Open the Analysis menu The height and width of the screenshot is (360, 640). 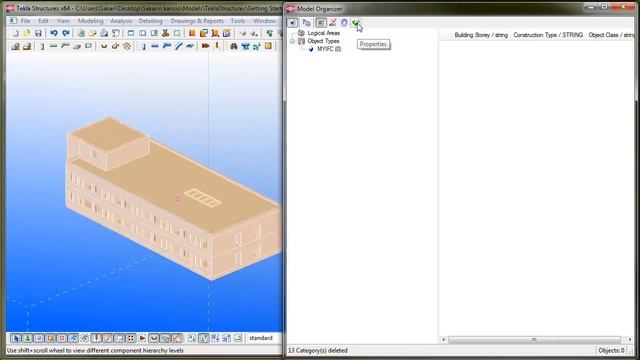click(x=121, y=21)
